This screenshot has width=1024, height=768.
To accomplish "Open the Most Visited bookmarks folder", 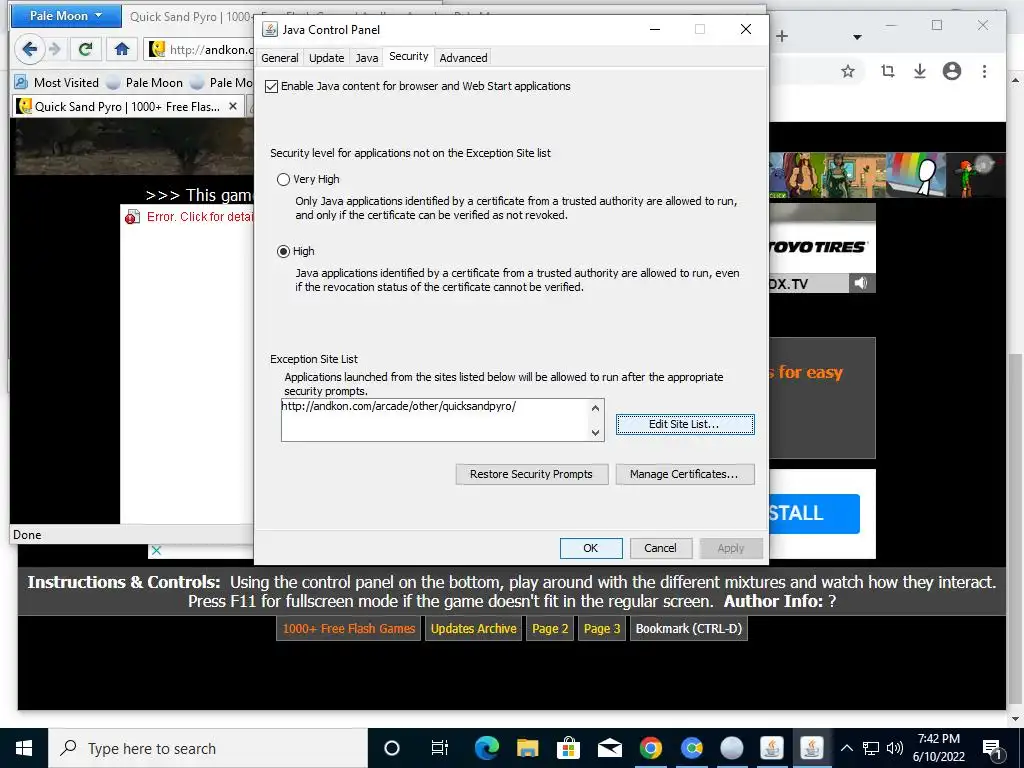I will coord(57,83).
